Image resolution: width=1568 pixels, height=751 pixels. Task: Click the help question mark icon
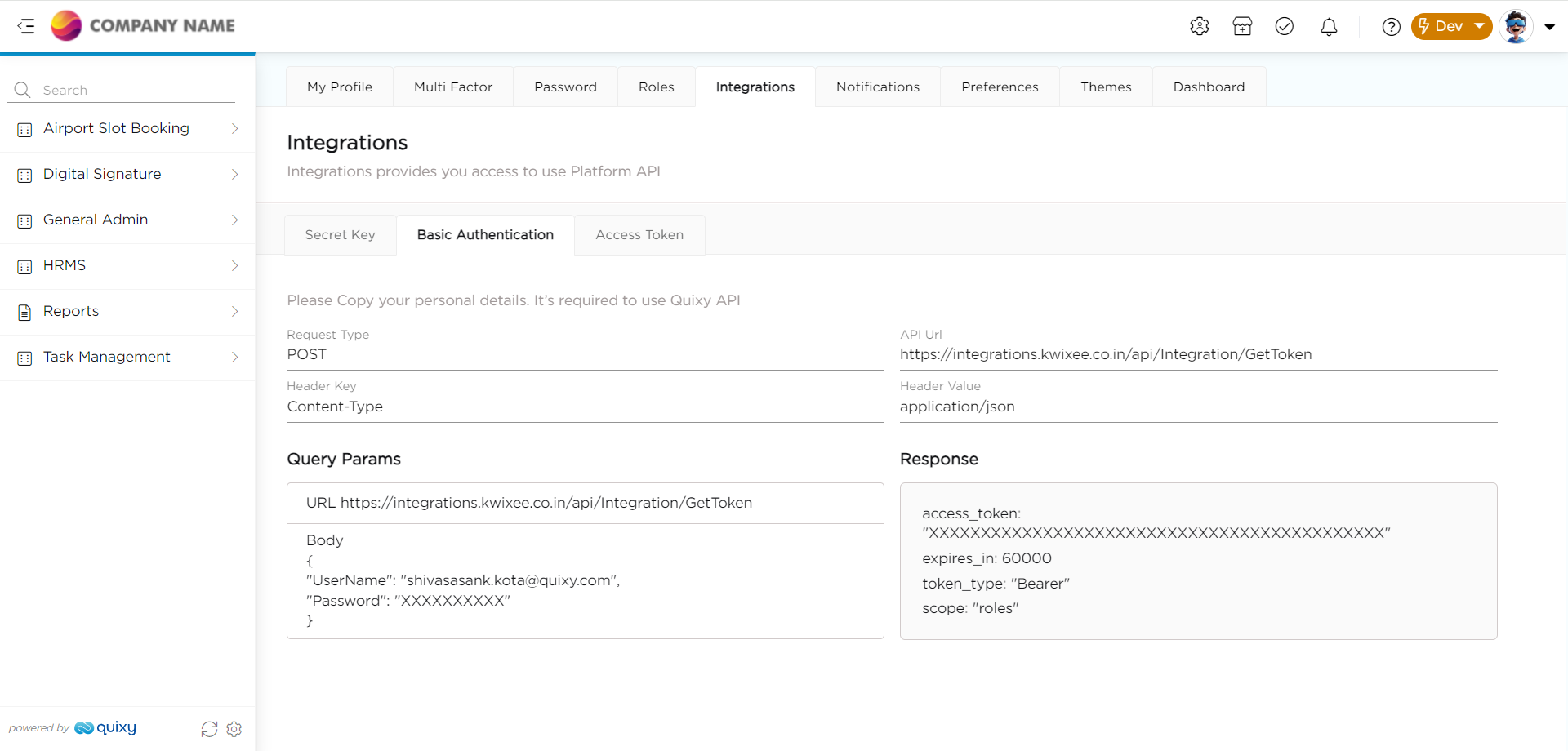point(1391,27)
